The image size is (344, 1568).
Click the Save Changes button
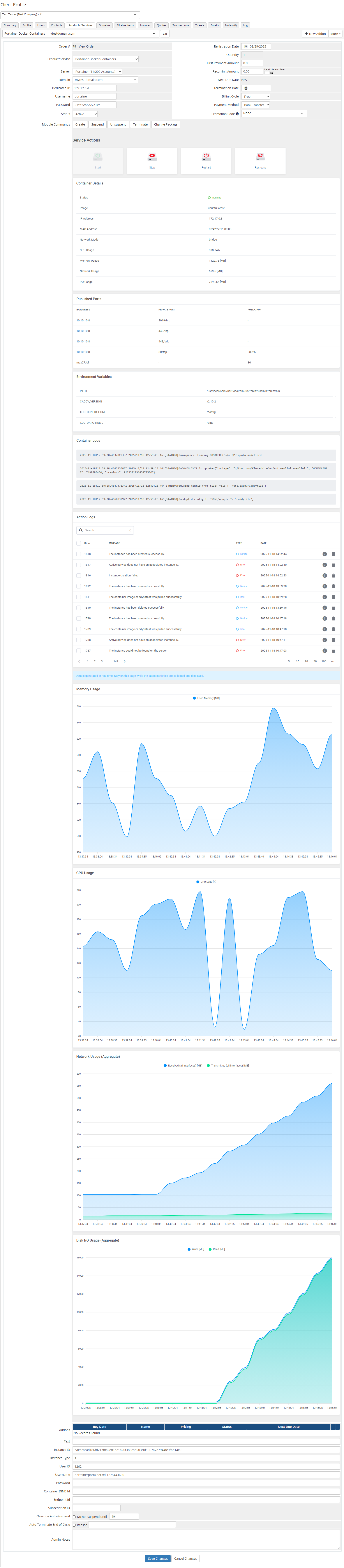click(158, 1559)
